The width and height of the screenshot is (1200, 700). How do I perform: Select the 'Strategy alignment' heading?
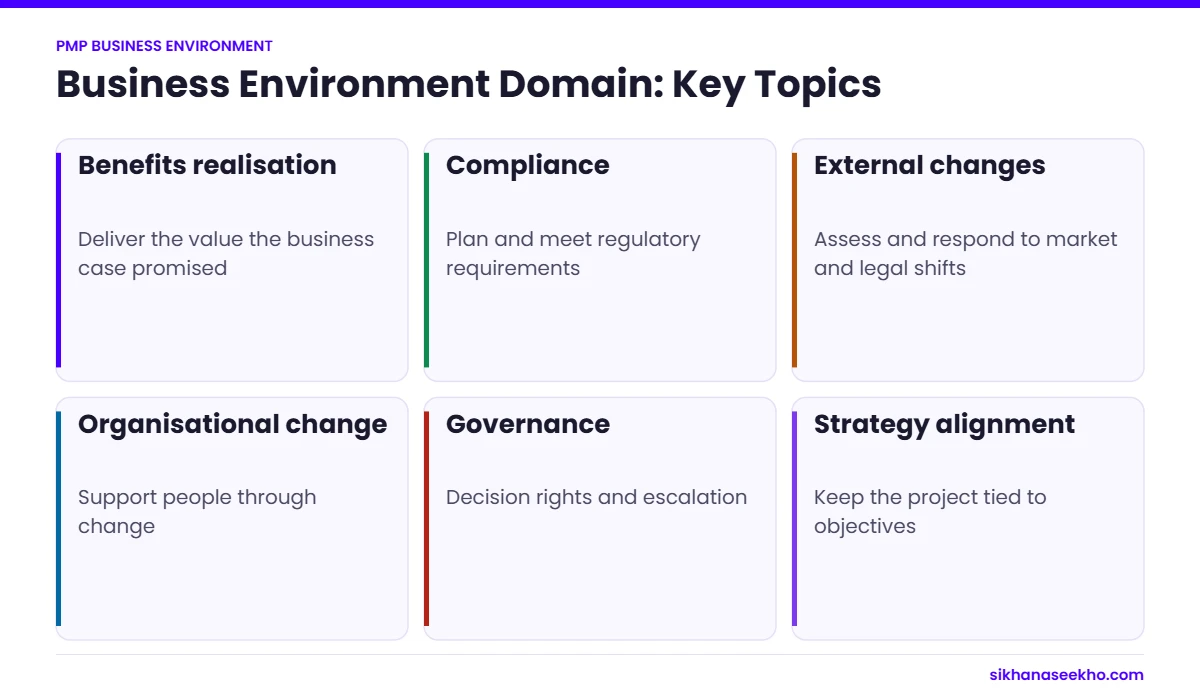[944, 424]
